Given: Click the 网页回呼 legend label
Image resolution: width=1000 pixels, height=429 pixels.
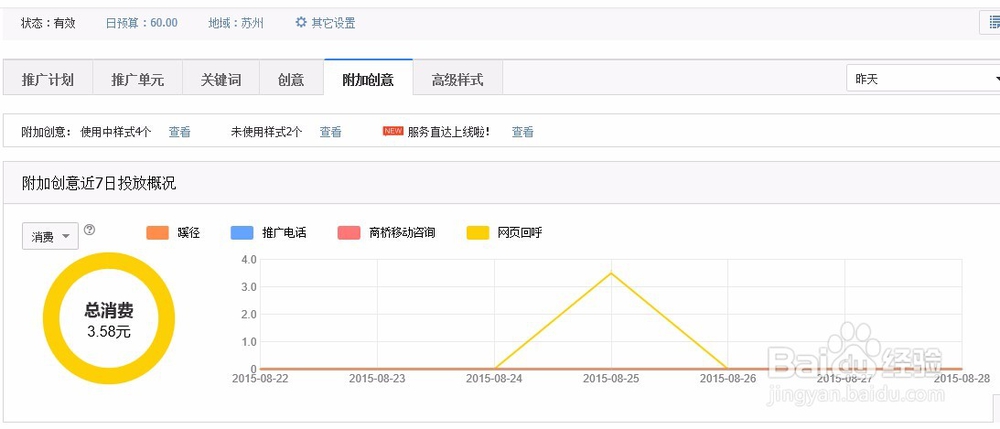Looking at the screenshot, I should click(x=520, y=233).
